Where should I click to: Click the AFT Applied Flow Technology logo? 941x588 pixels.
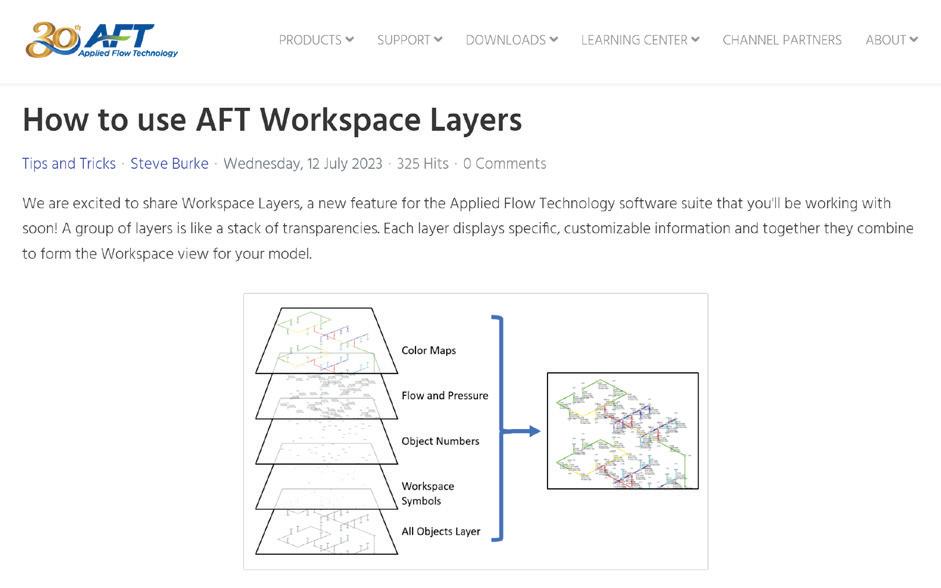[102, 40]
